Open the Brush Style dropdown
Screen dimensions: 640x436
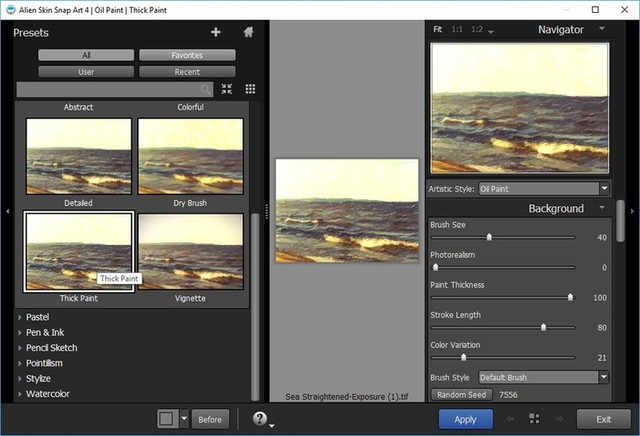(x=544, y=377)
